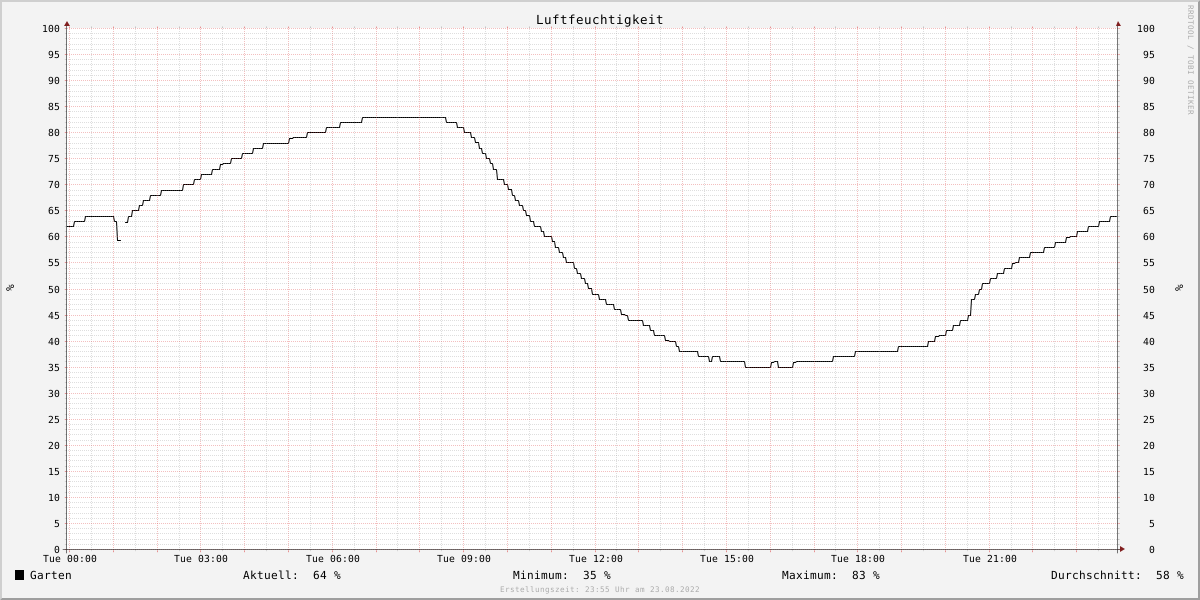Click the Durchschnitt: label
Image resolution: width=1200 pixels, height=600 pixels.
[1096, 575]
